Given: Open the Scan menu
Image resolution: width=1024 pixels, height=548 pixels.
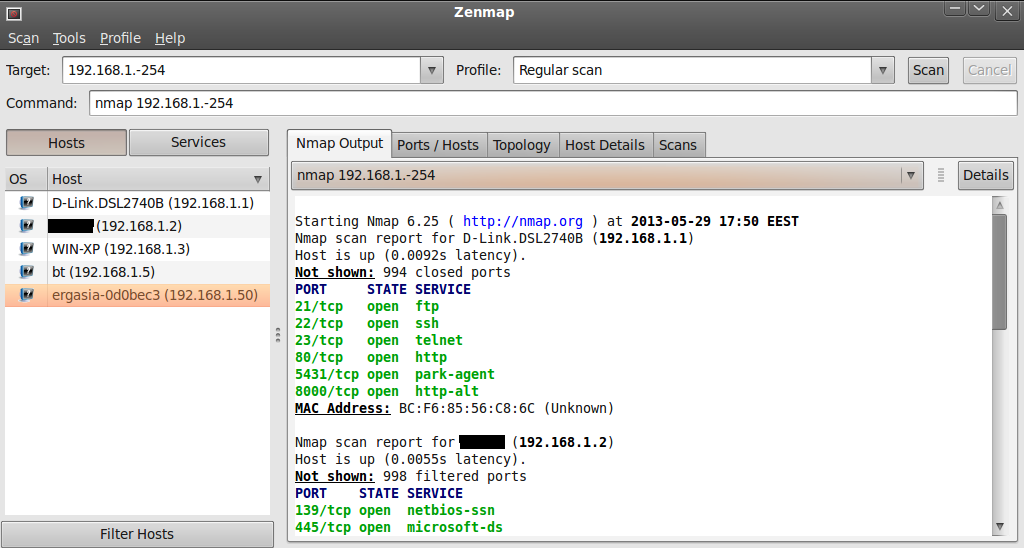Looking at the screenshot, I should click(x=24, y=39).
